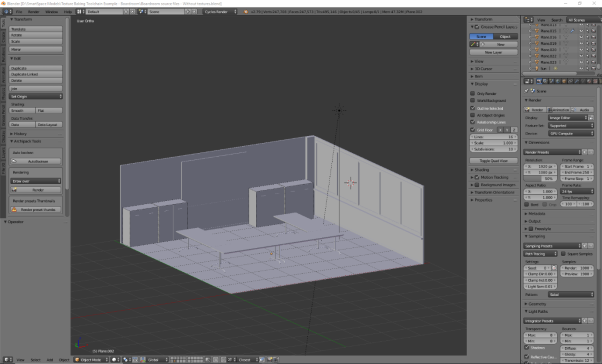Click the New Layer button

click(494, 52)
